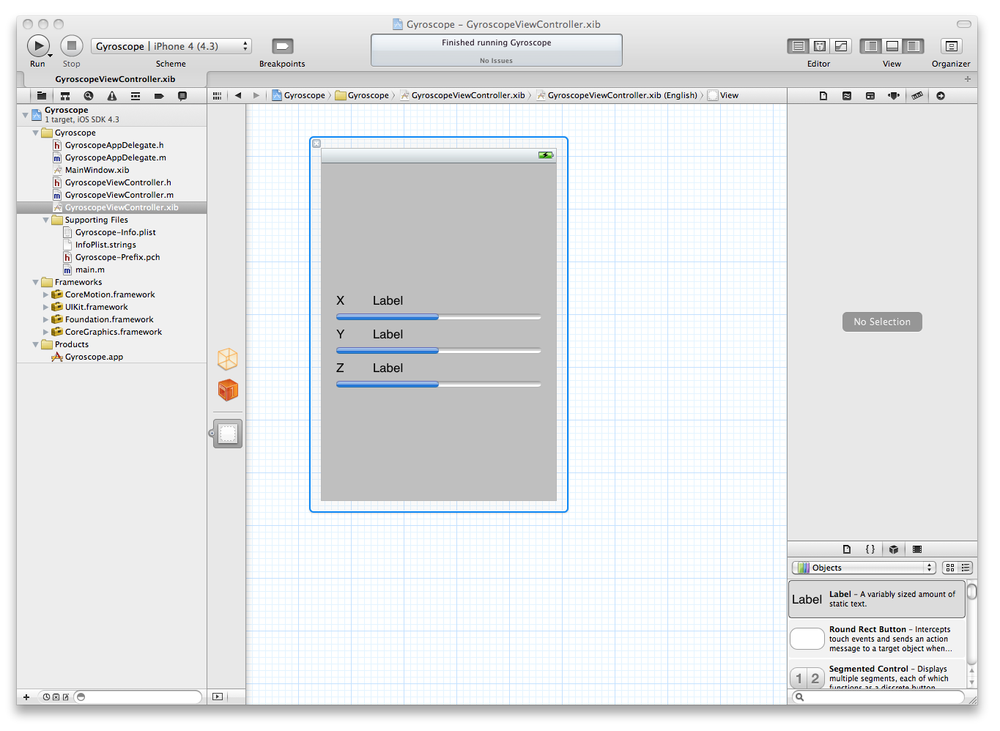The height and width of the screenshot is (731, 1000).
Task: Click the related files grid icon
Action: point(217,96)
